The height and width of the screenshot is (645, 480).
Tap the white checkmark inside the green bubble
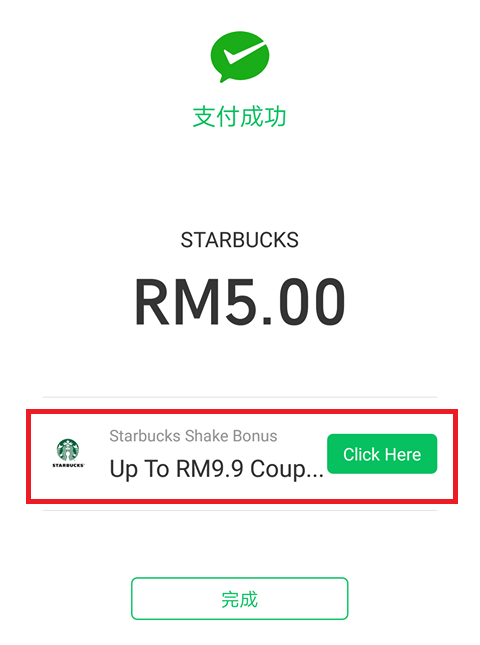pyautogui.click(x=243, y=53)
